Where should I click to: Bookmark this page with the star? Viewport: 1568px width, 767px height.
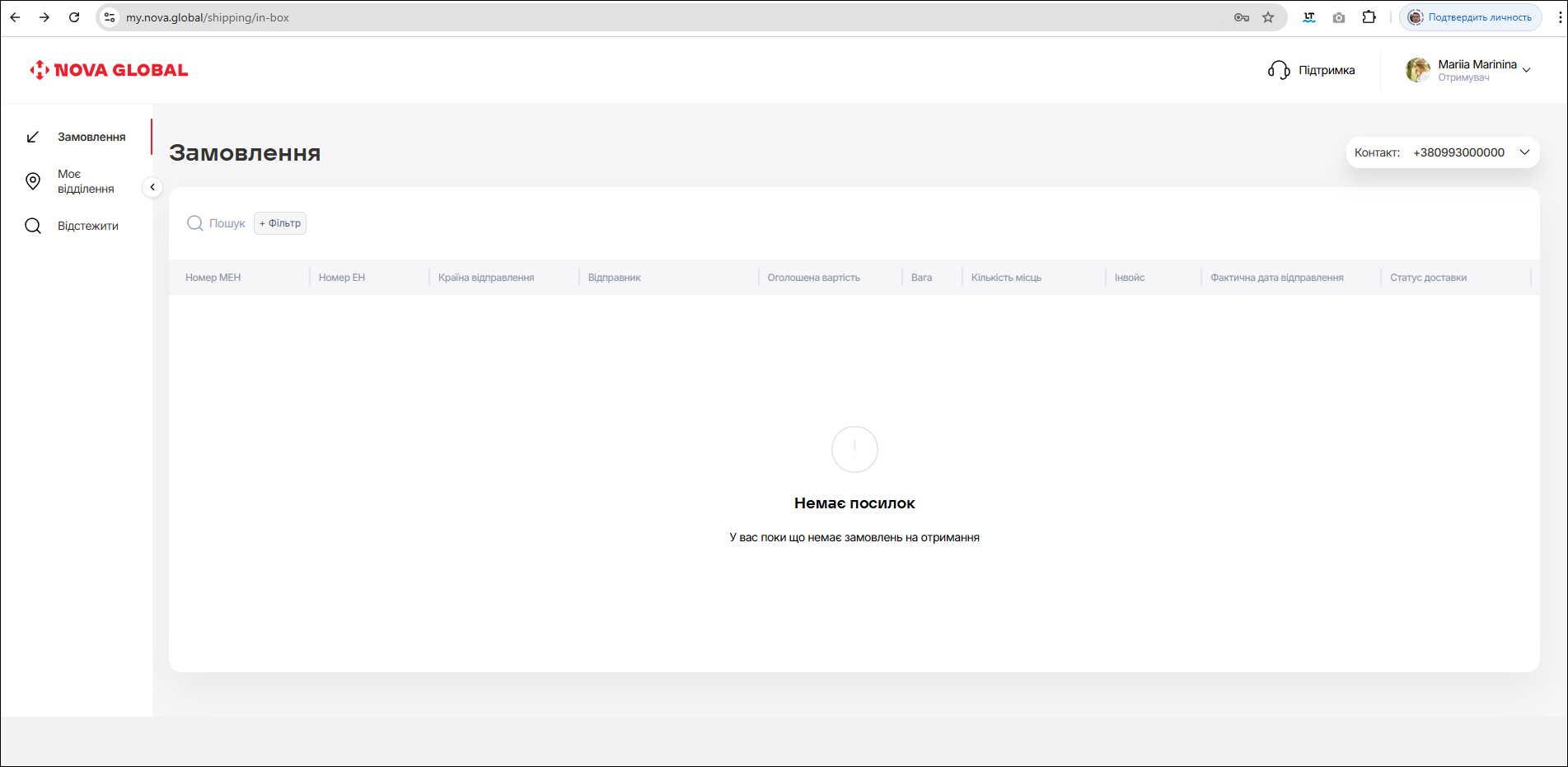click(1268, 17)
